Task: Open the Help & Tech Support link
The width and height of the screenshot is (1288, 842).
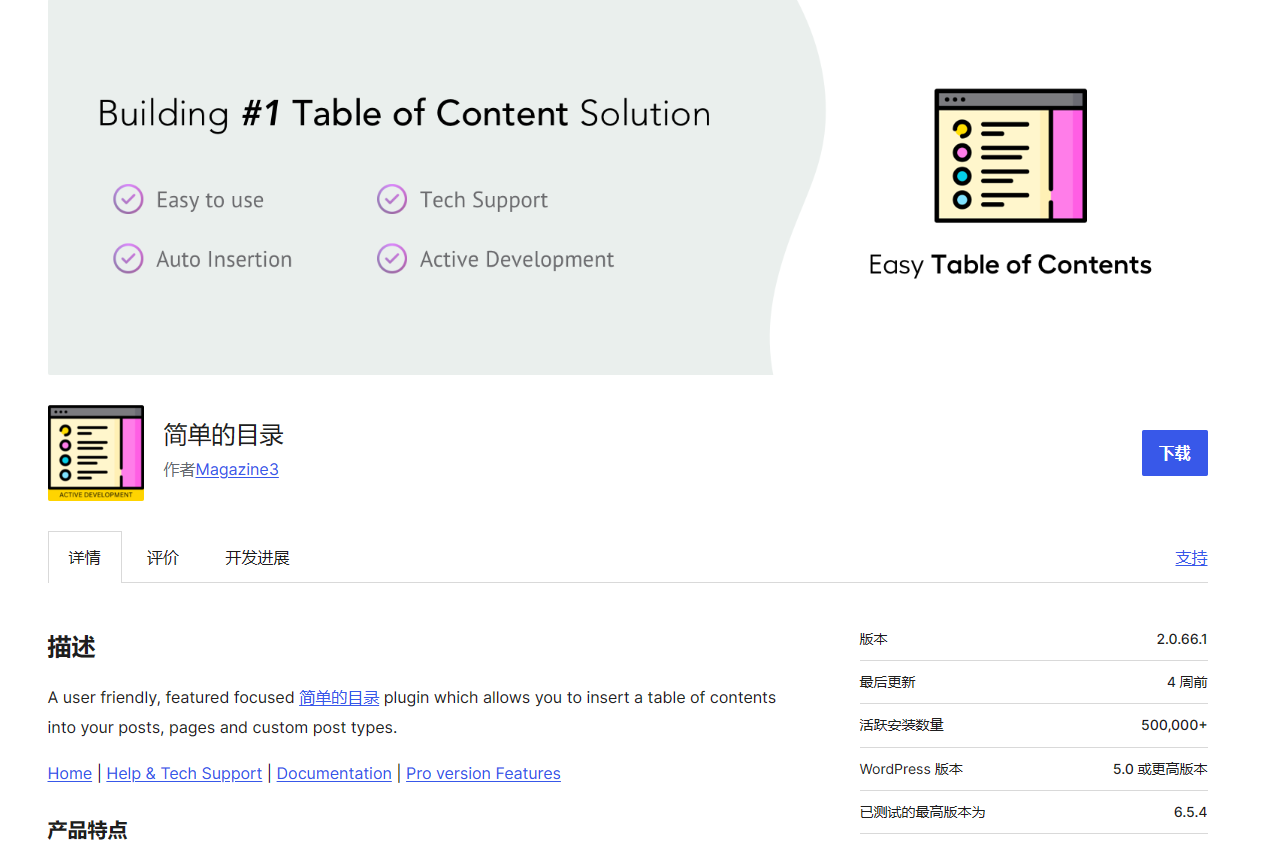Action: coord(184,773)
